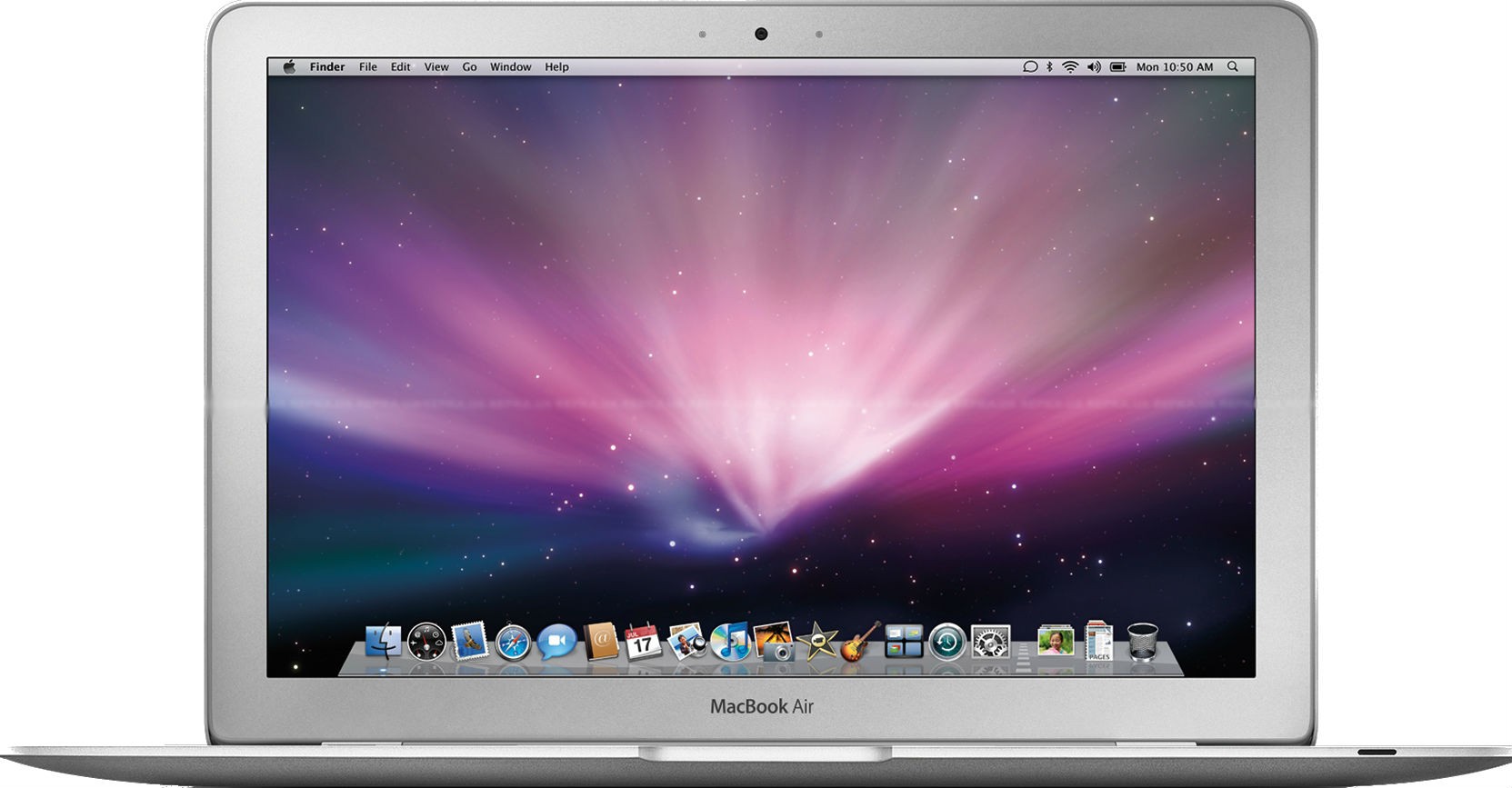1512x788 pixels.
Task: Open the Trash in the Dock
Action: (1142, 642)
